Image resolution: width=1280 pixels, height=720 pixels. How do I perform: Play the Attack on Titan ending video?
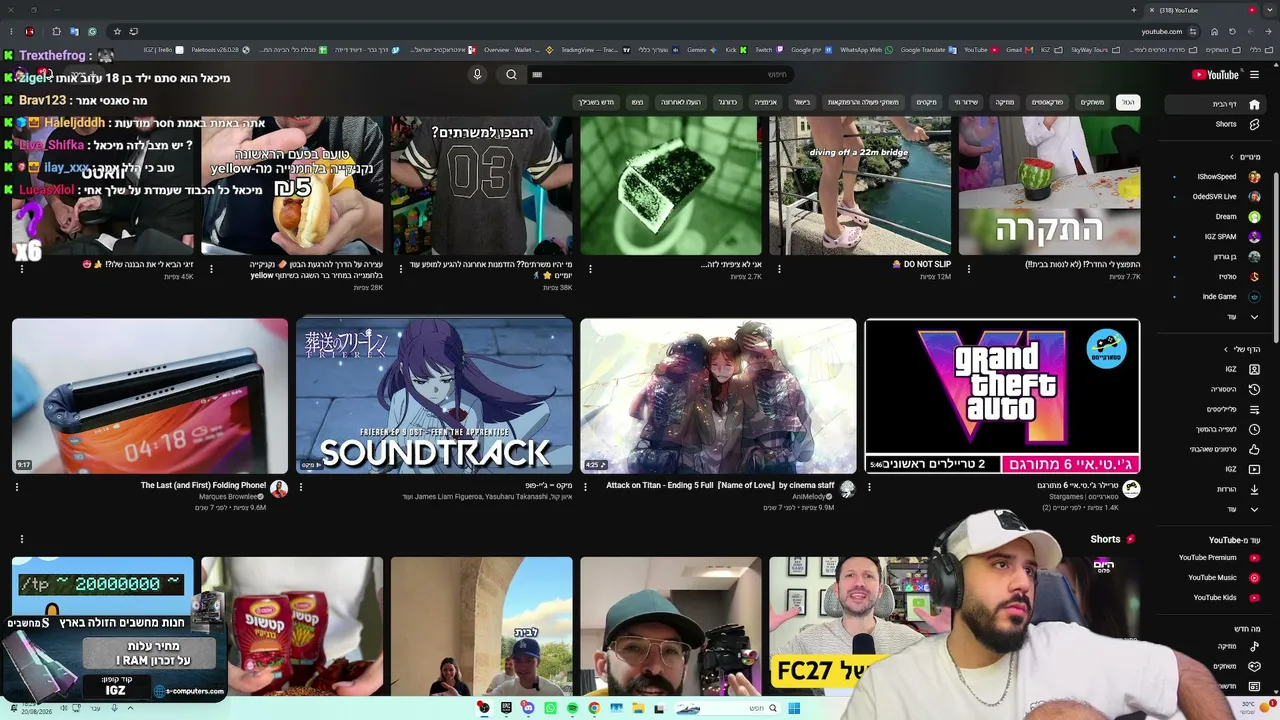pos(718,396)
